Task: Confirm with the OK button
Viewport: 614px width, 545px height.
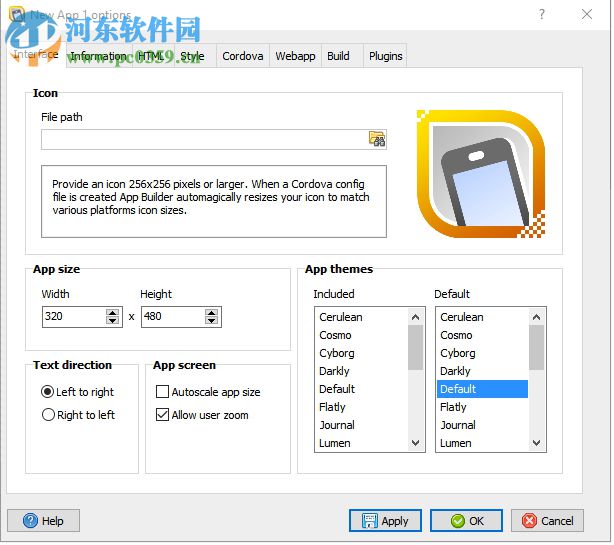Action: point(467,521)
